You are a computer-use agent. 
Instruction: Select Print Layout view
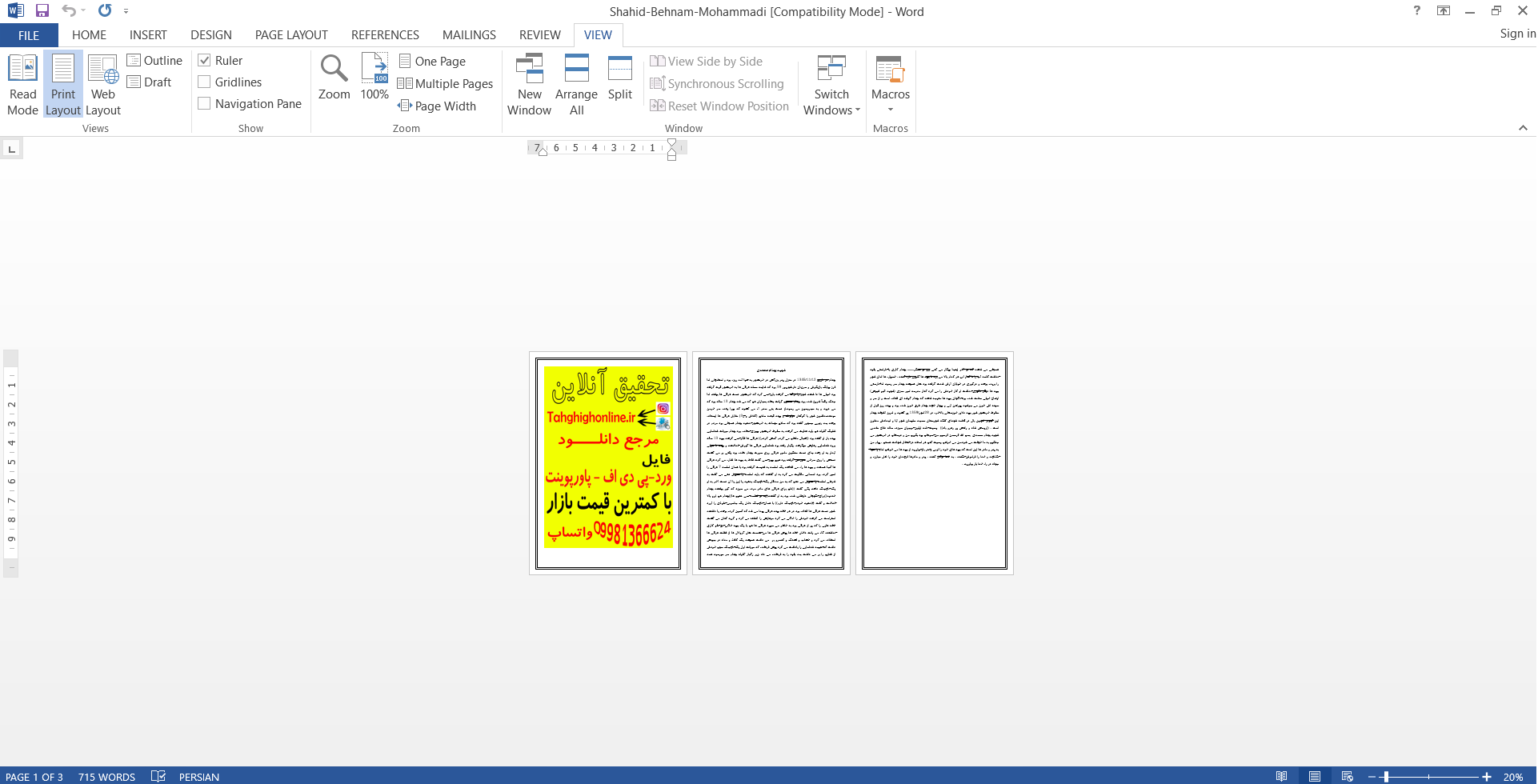point(63,85)
